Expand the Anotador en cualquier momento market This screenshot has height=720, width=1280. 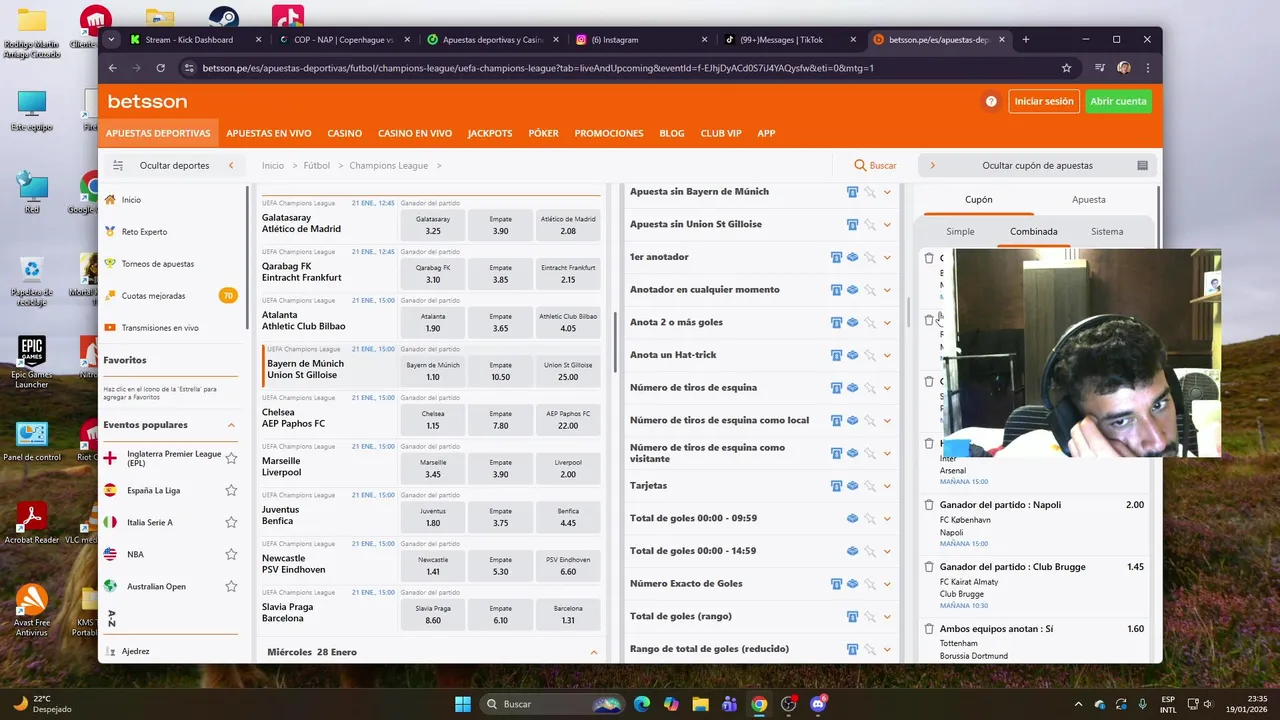point(887,290)
